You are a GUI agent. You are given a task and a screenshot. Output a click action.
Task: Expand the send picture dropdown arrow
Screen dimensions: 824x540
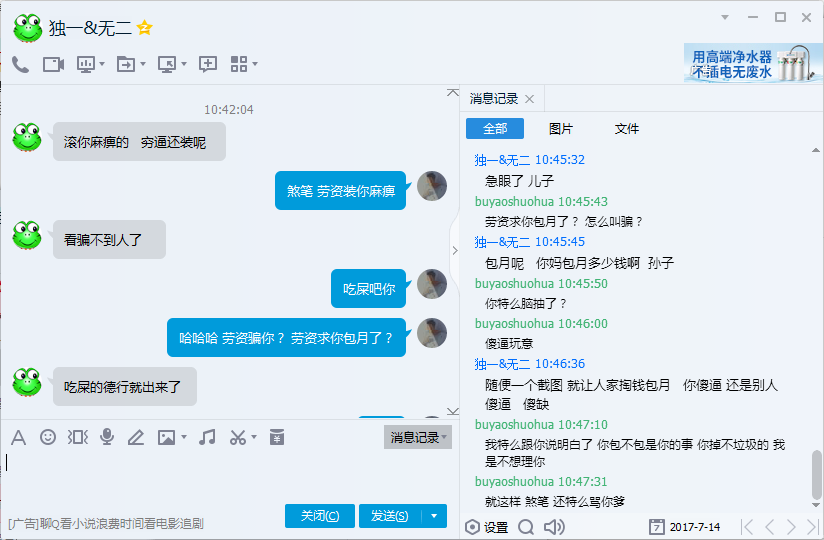tap(184, 437)
